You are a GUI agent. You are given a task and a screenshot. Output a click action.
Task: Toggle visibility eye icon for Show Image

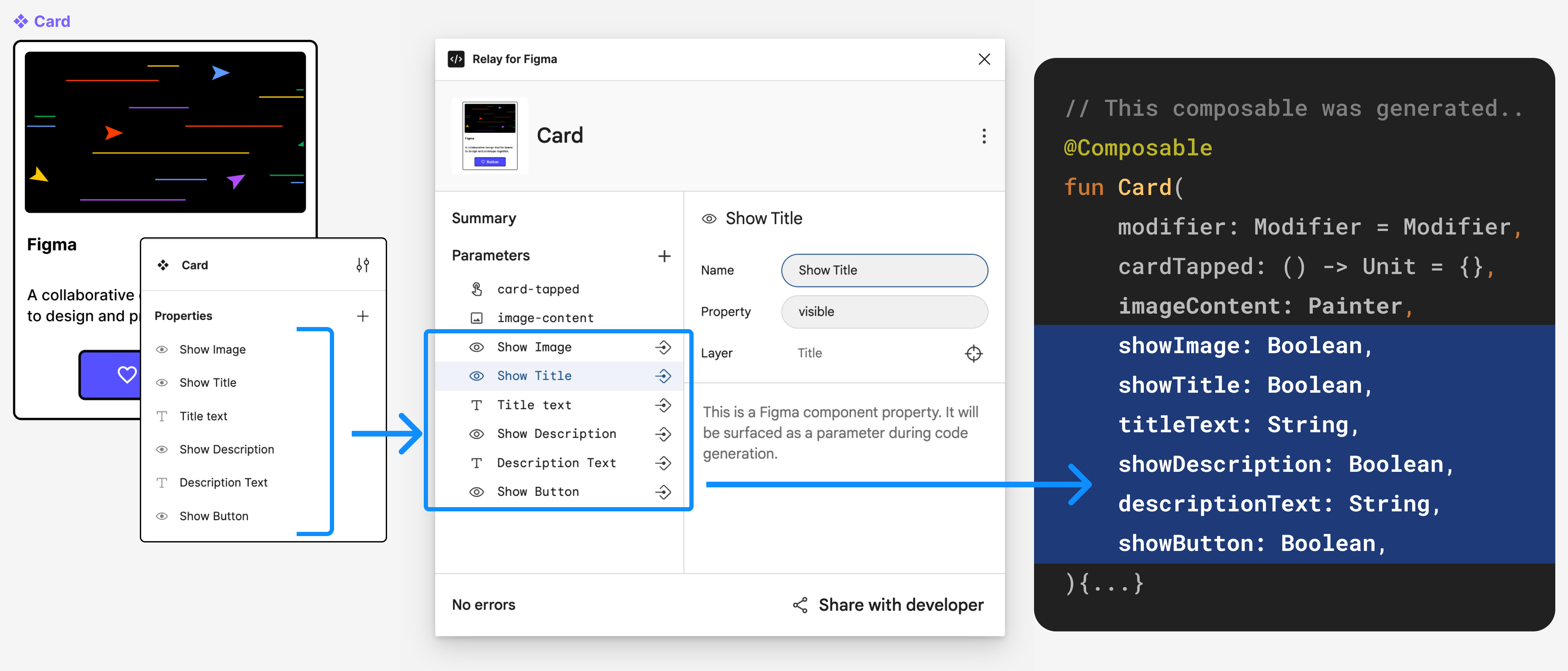477,347
